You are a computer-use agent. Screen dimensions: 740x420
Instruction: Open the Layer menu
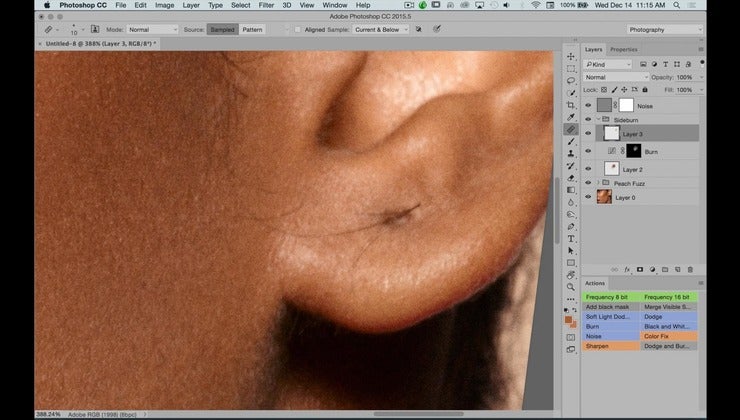coord(191,5)
